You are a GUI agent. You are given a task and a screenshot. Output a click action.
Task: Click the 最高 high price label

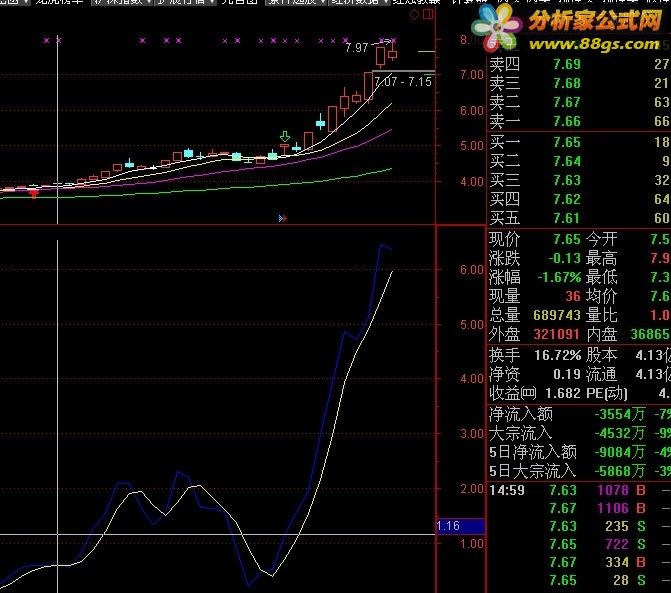tap(601, 258)
